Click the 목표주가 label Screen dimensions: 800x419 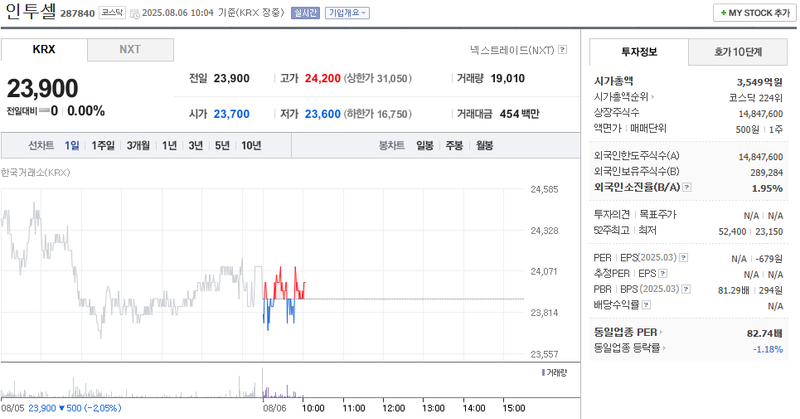[658, 214]
